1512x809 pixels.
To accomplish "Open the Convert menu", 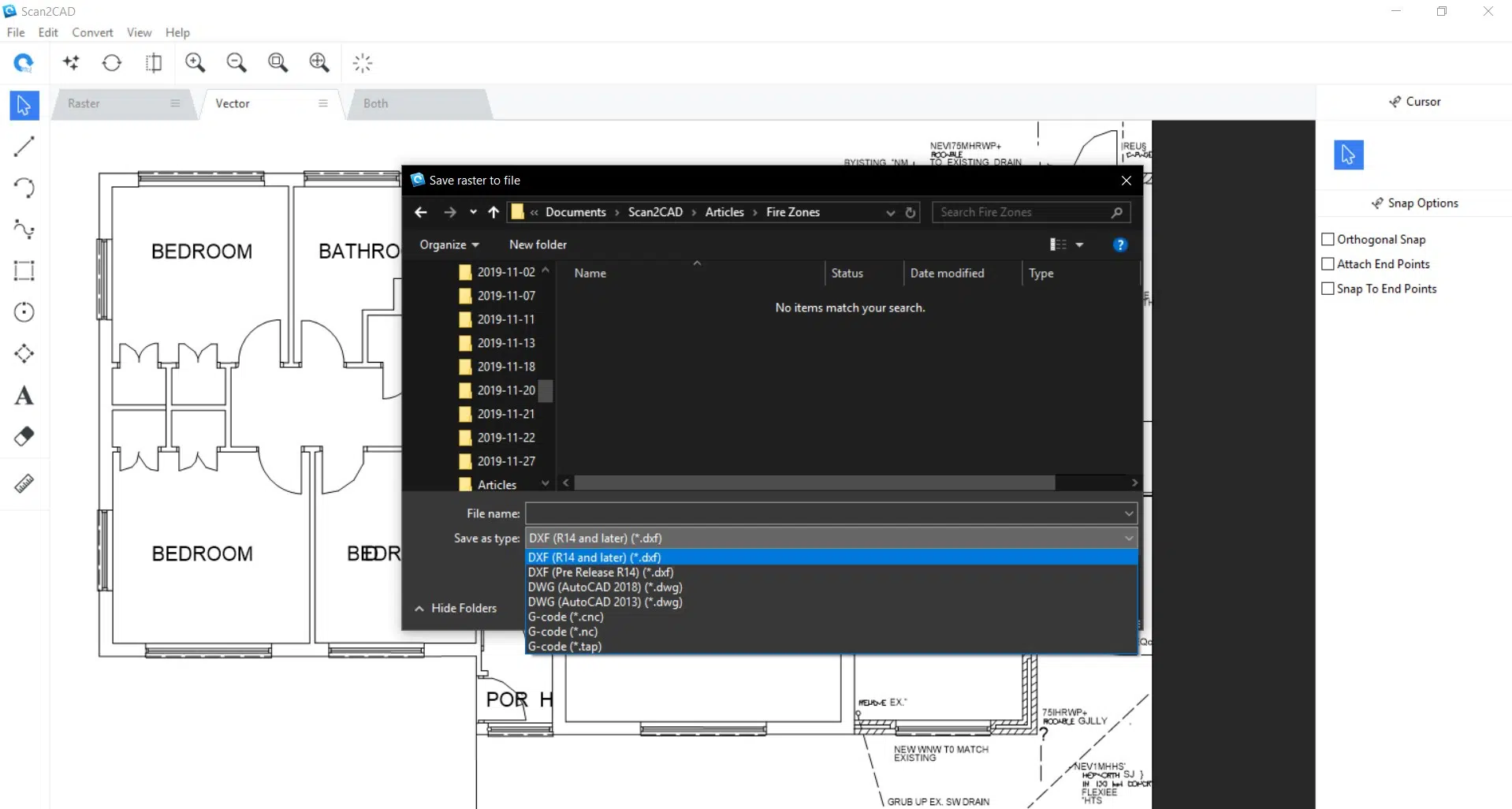I will pos(92,32).
